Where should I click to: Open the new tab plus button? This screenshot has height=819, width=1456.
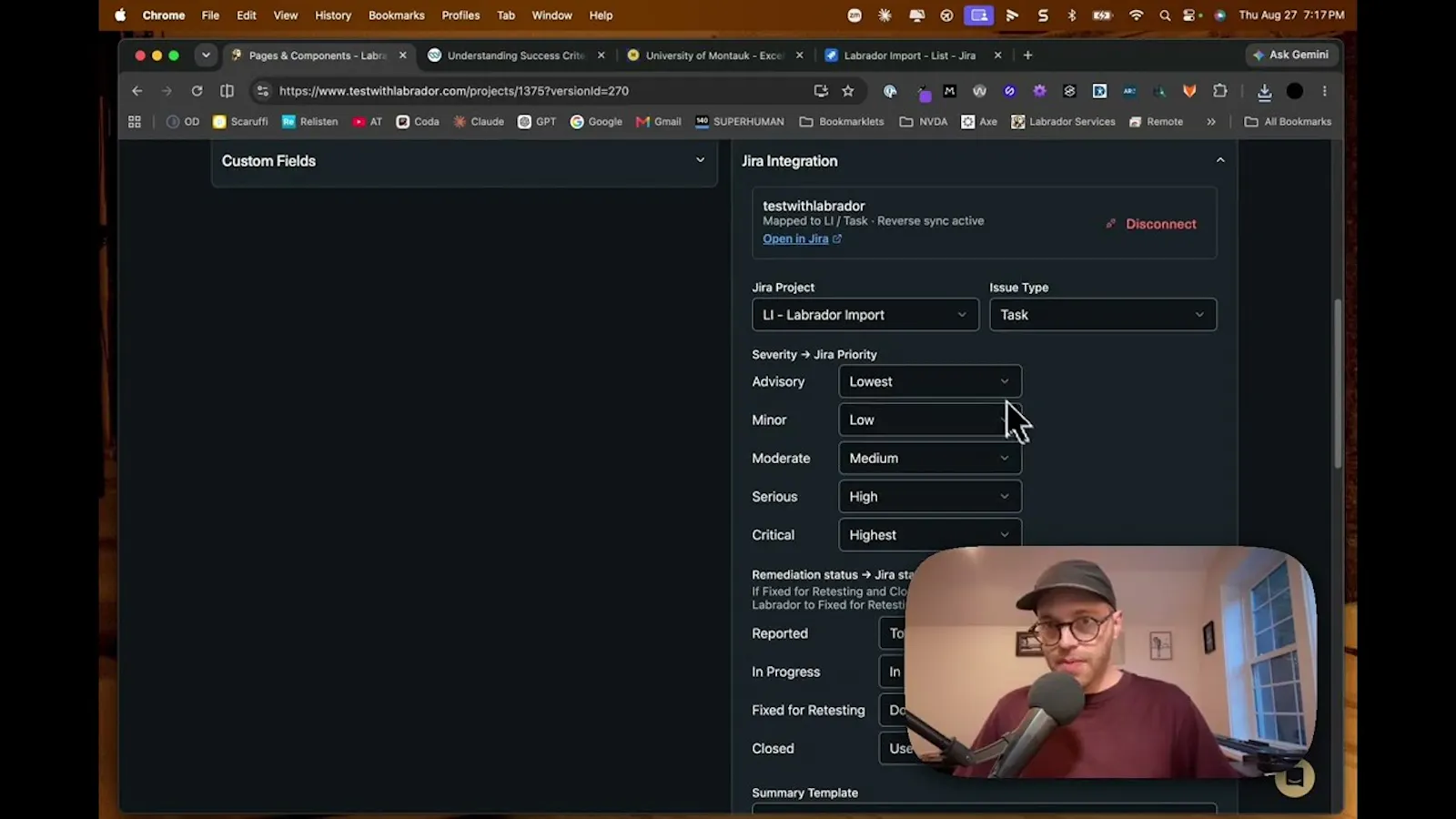click(1027, 56)
